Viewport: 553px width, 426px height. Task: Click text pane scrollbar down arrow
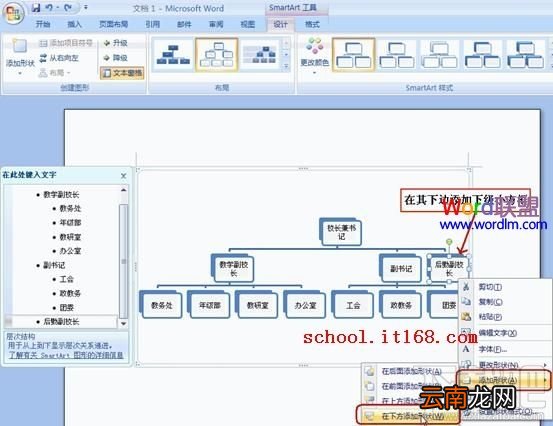(123, 323)
